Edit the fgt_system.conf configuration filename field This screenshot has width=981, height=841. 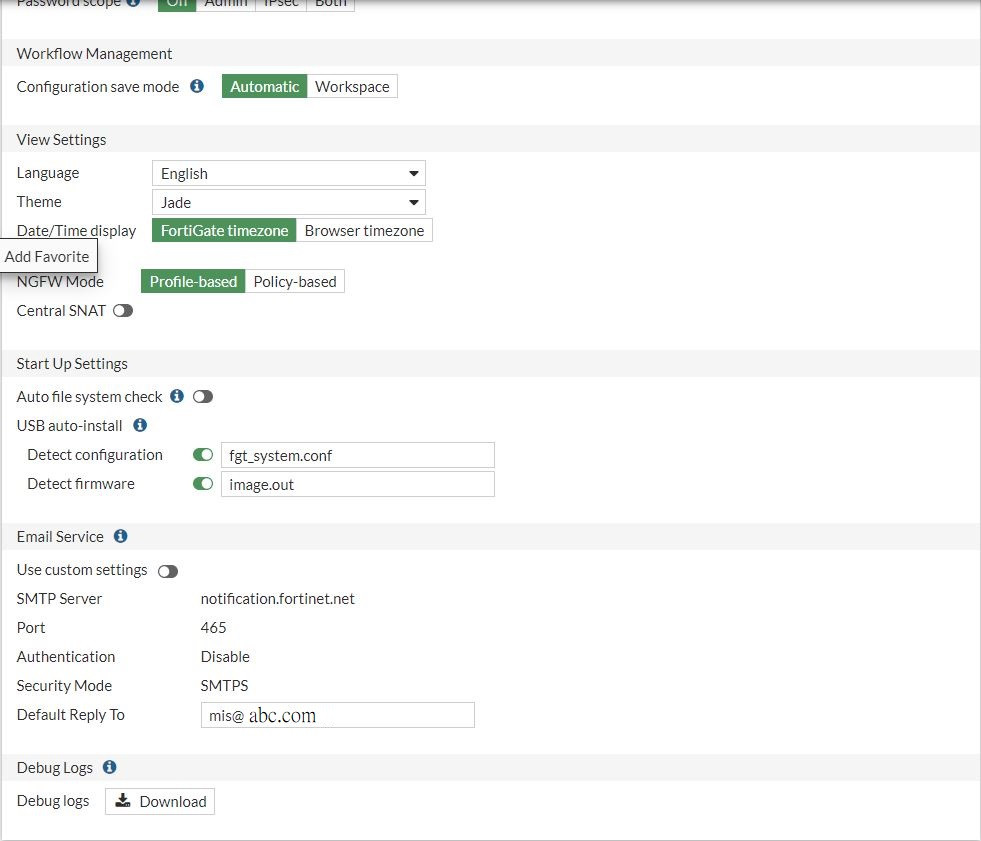pos(358,455)
